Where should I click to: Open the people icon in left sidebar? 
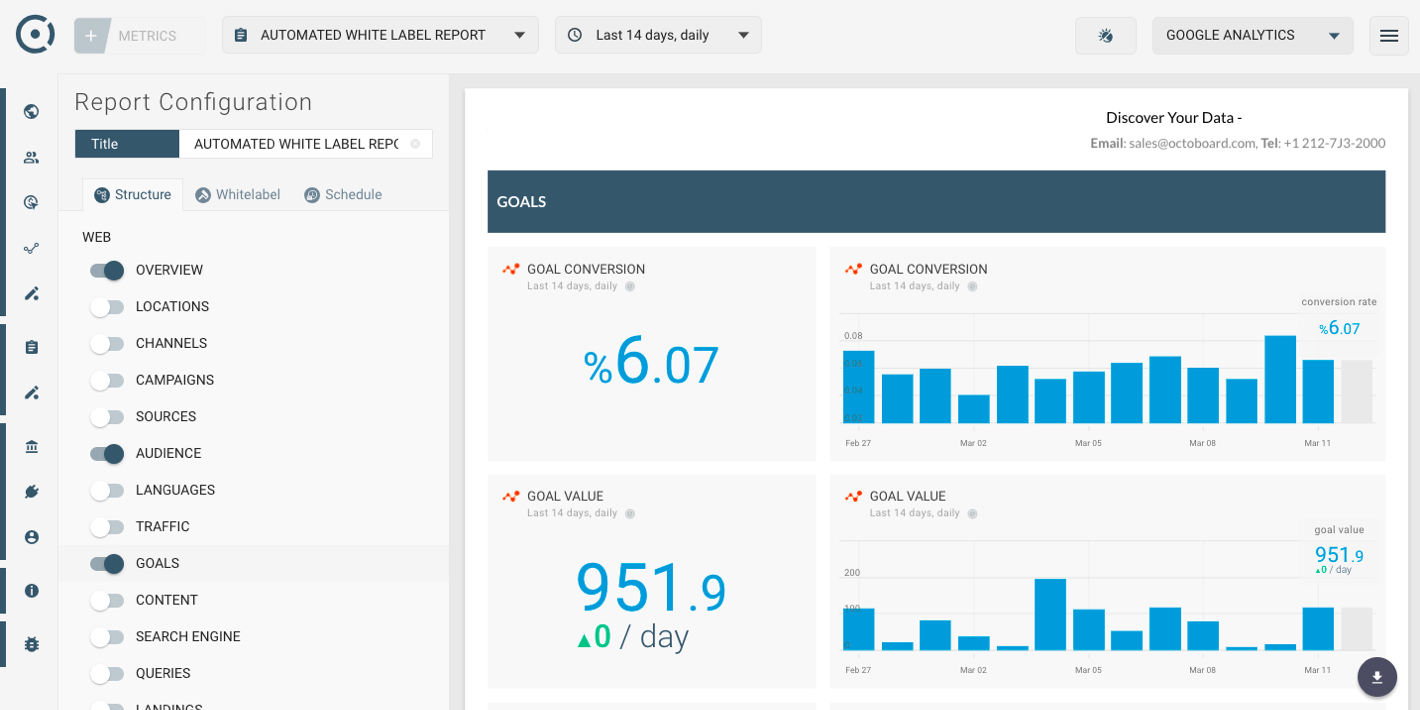click(x=31, y=157)
